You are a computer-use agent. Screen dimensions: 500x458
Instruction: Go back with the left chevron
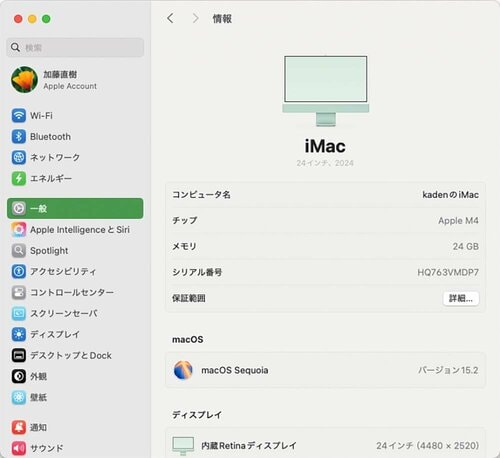click(170, 18)
